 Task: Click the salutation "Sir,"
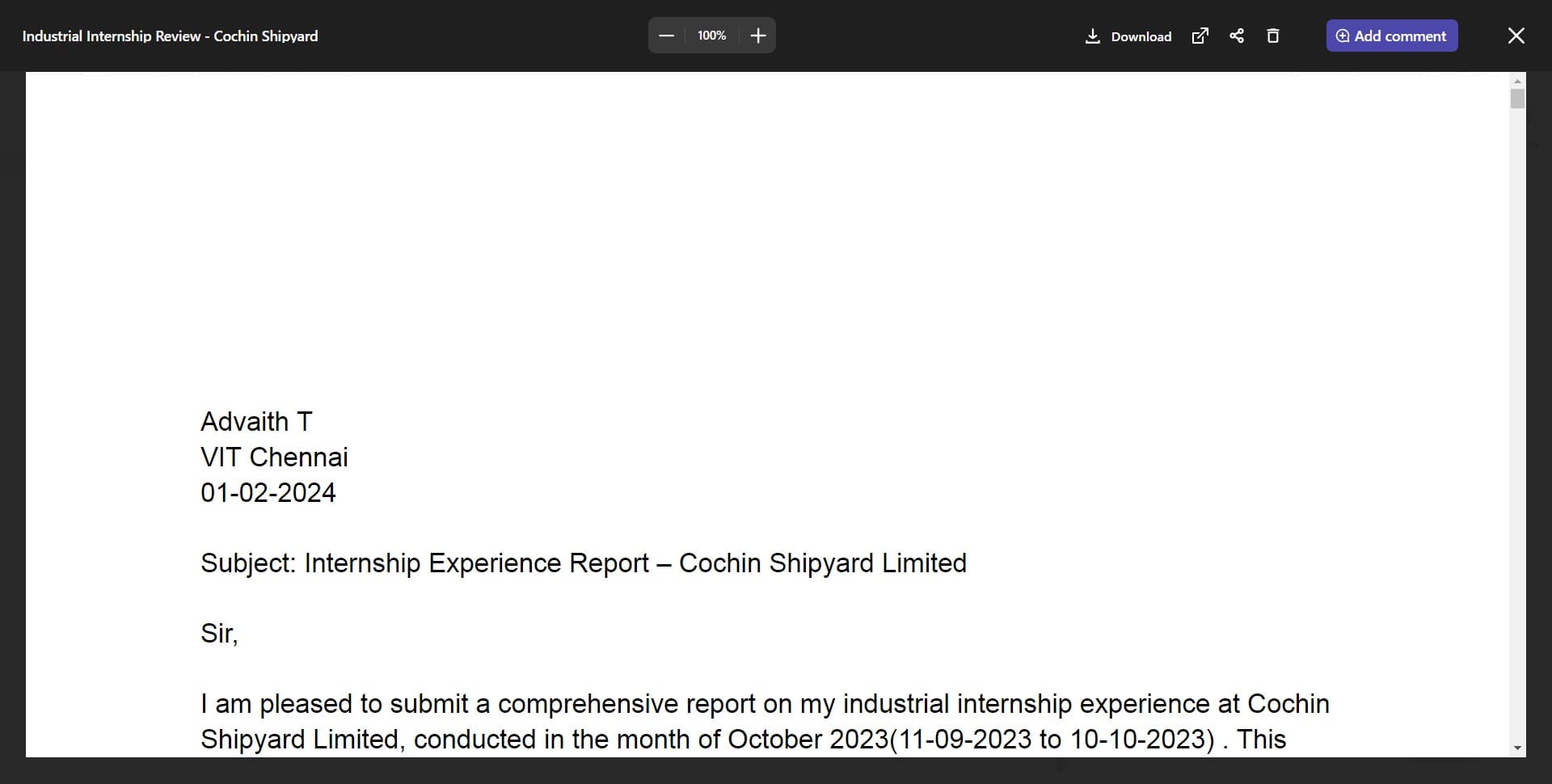pos(219,634)
